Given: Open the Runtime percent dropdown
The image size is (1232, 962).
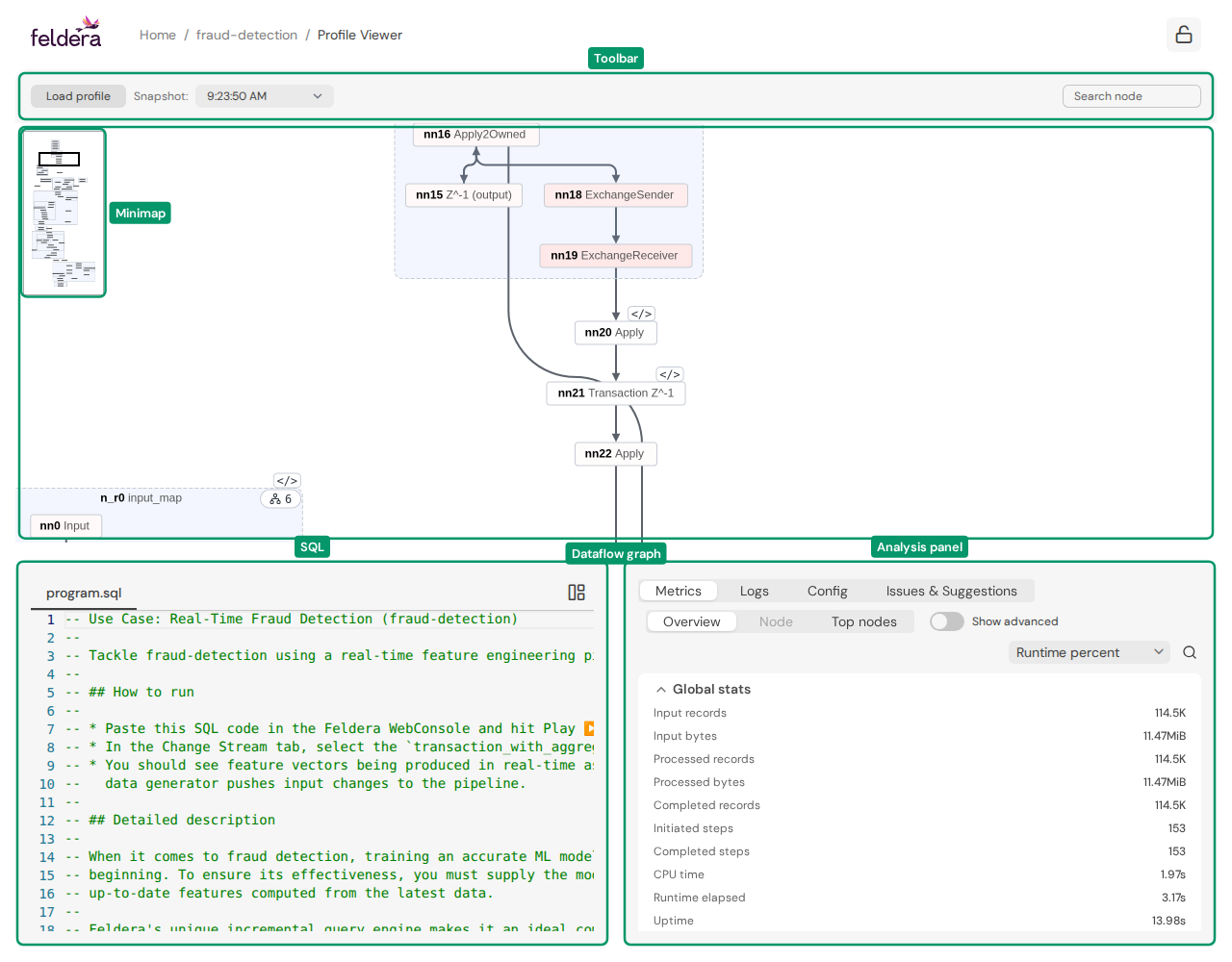Looking at the screenshot, I should pyautogui.click(x=1090, y=652).
